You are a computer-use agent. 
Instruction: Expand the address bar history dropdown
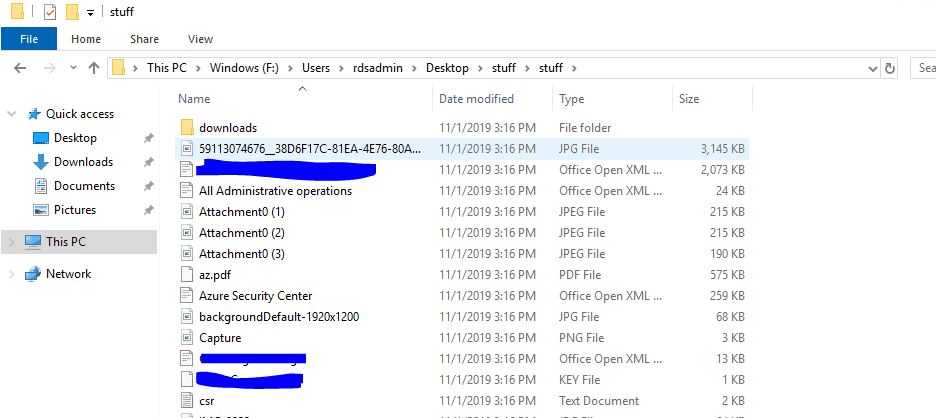click(872, 68)
